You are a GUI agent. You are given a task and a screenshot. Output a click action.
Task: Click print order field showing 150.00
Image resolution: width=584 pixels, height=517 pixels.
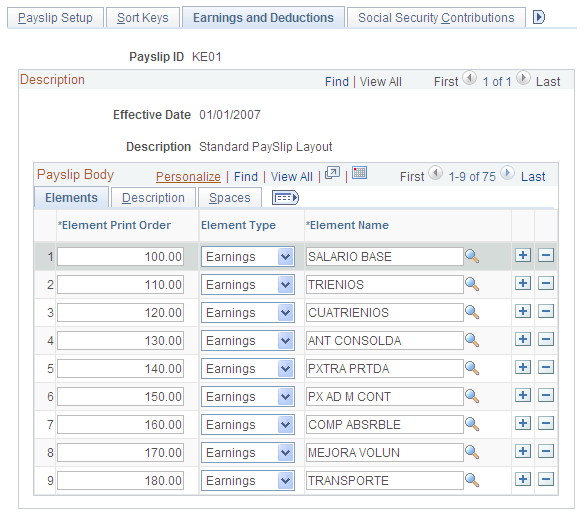click(120, 396)
